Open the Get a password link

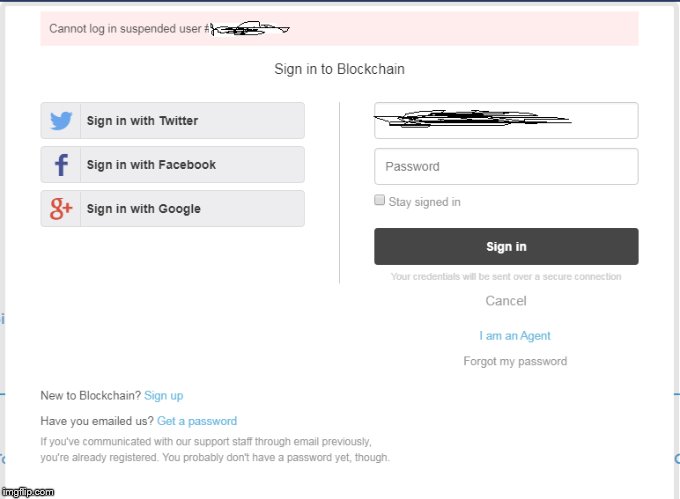(x=197, y=421)
